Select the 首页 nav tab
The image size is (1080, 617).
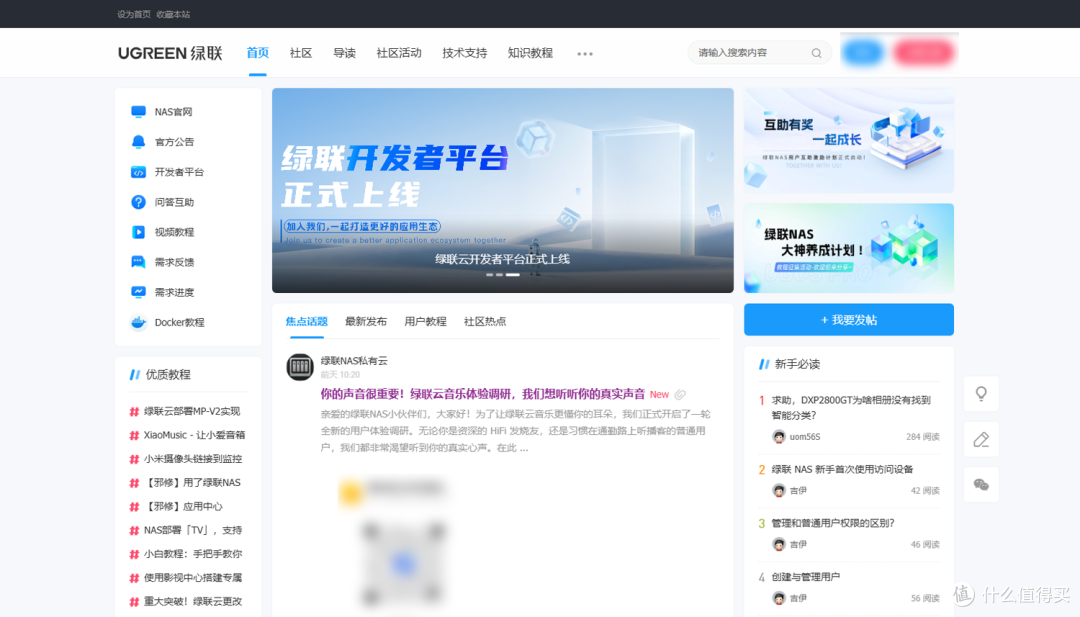(258, 53)
